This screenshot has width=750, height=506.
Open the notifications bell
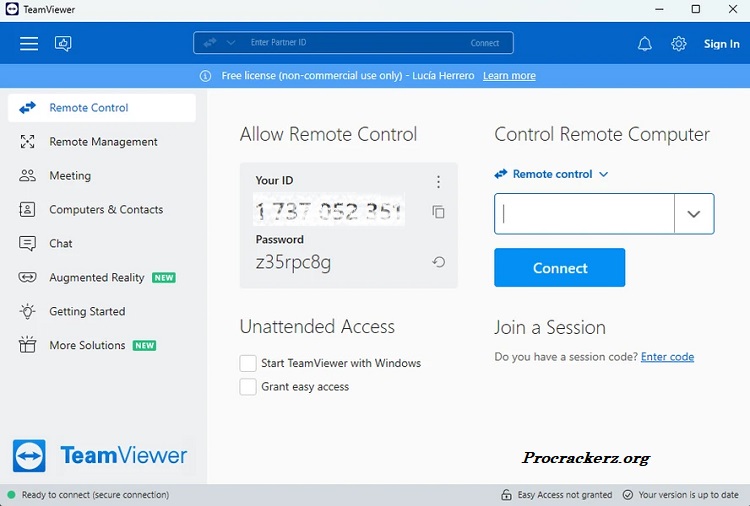coord(645,44)
